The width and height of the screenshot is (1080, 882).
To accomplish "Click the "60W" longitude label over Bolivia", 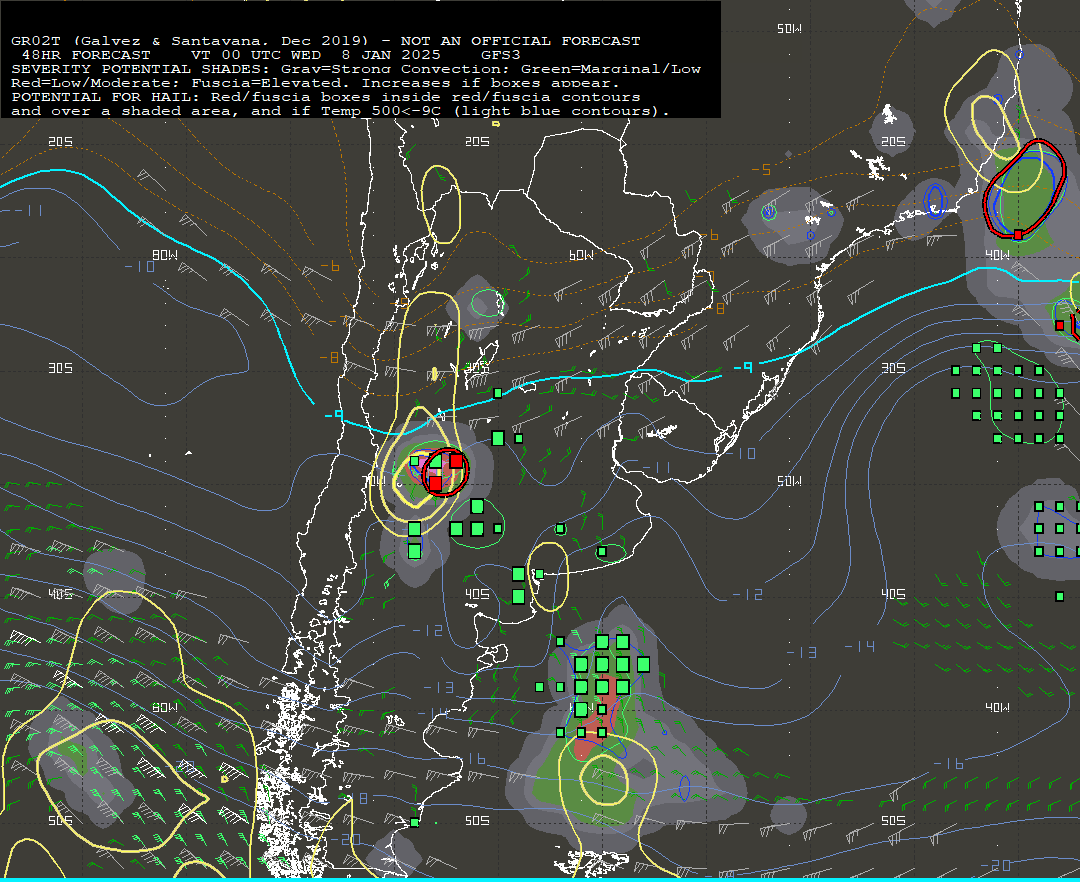I will (x=581, y=255).
